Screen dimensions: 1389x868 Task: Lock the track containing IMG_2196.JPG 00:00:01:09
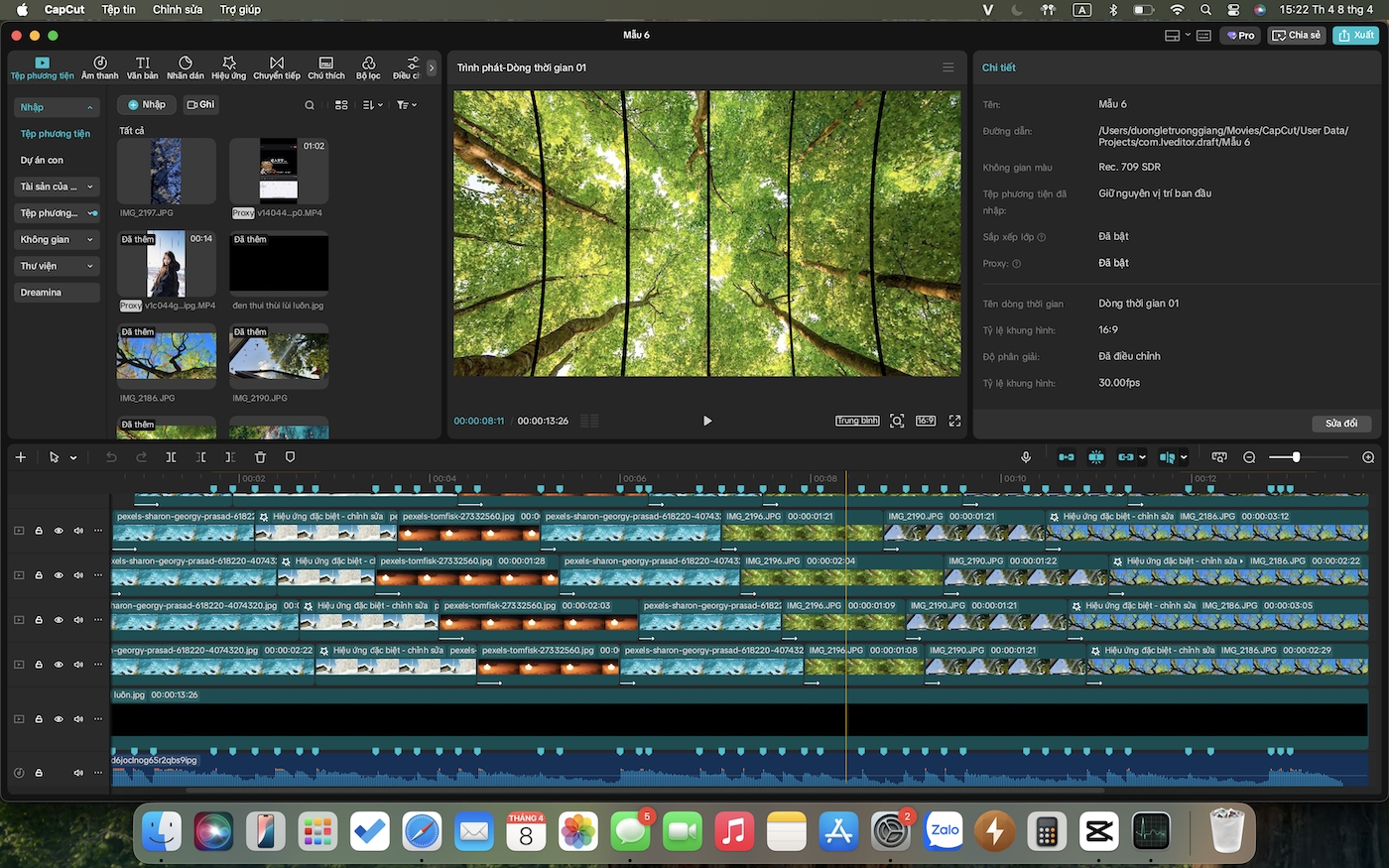pos(39,620)
